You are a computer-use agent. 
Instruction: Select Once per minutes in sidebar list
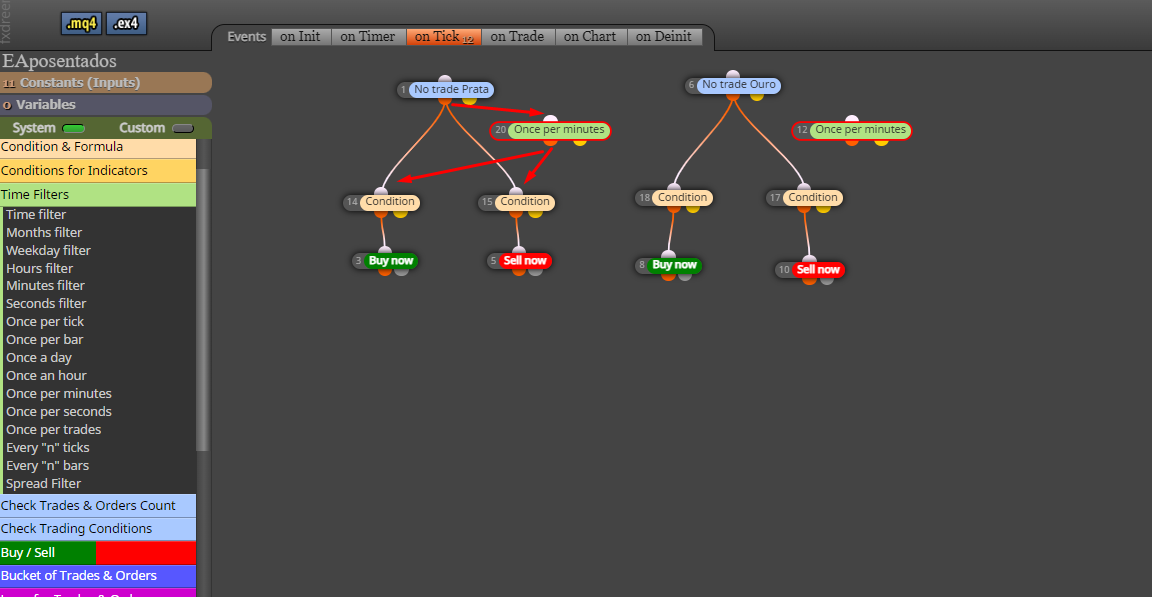[x=59, y=394]
